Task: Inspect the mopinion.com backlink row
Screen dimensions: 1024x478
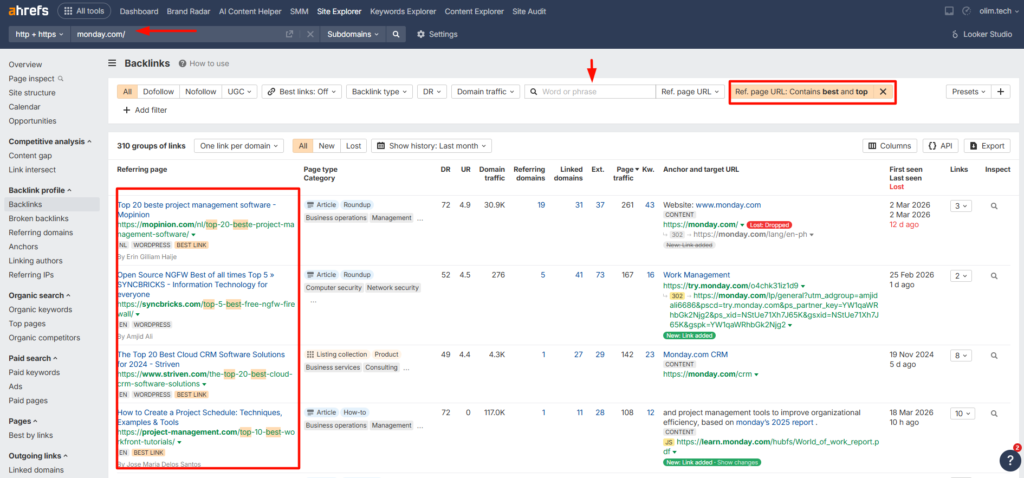Action: tap(994, 206)
